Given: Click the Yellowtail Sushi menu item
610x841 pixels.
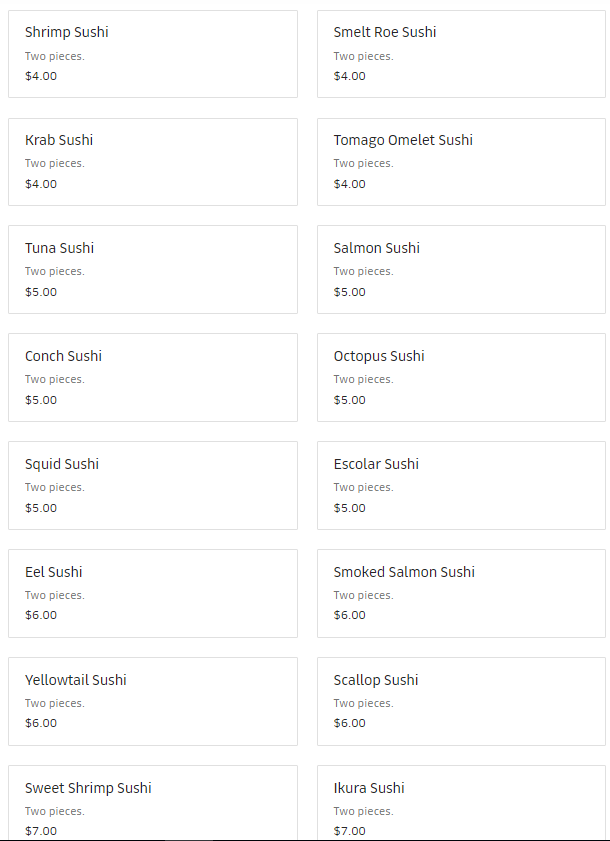Looking at the screenshot, I should point(152,701).
